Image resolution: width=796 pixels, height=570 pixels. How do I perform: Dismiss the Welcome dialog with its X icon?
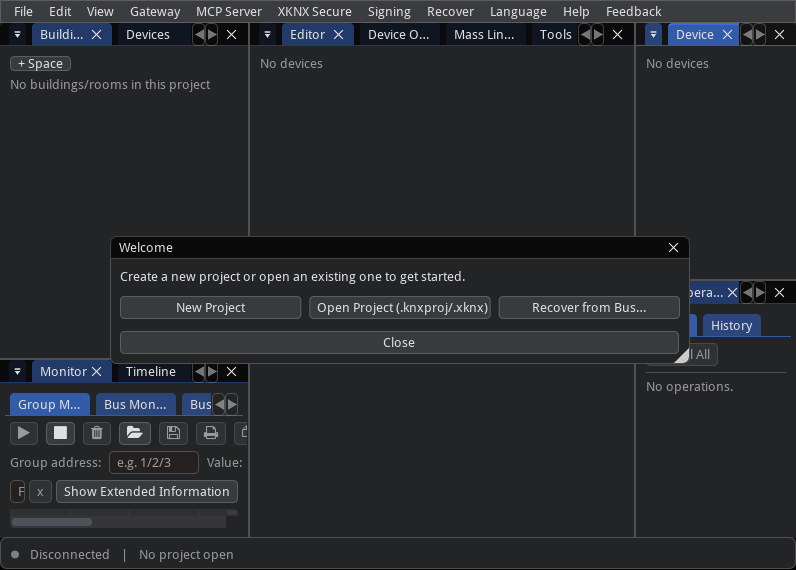pos(673,247)
